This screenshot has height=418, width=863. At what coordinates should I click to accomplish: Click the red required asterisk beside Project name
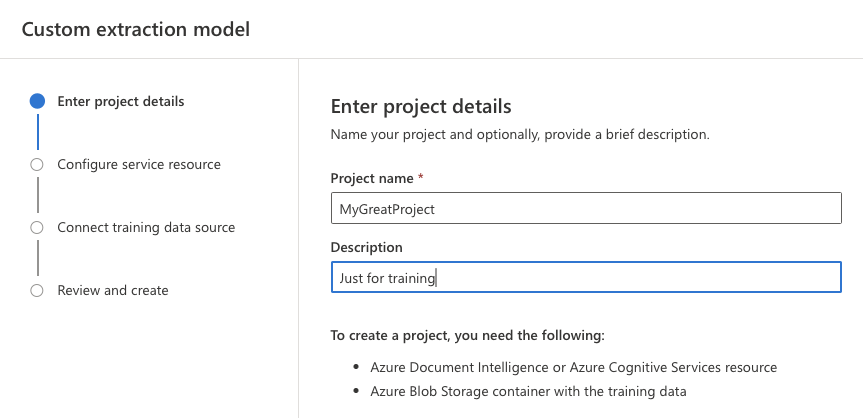pyautogui.click(x=421, y=178)
